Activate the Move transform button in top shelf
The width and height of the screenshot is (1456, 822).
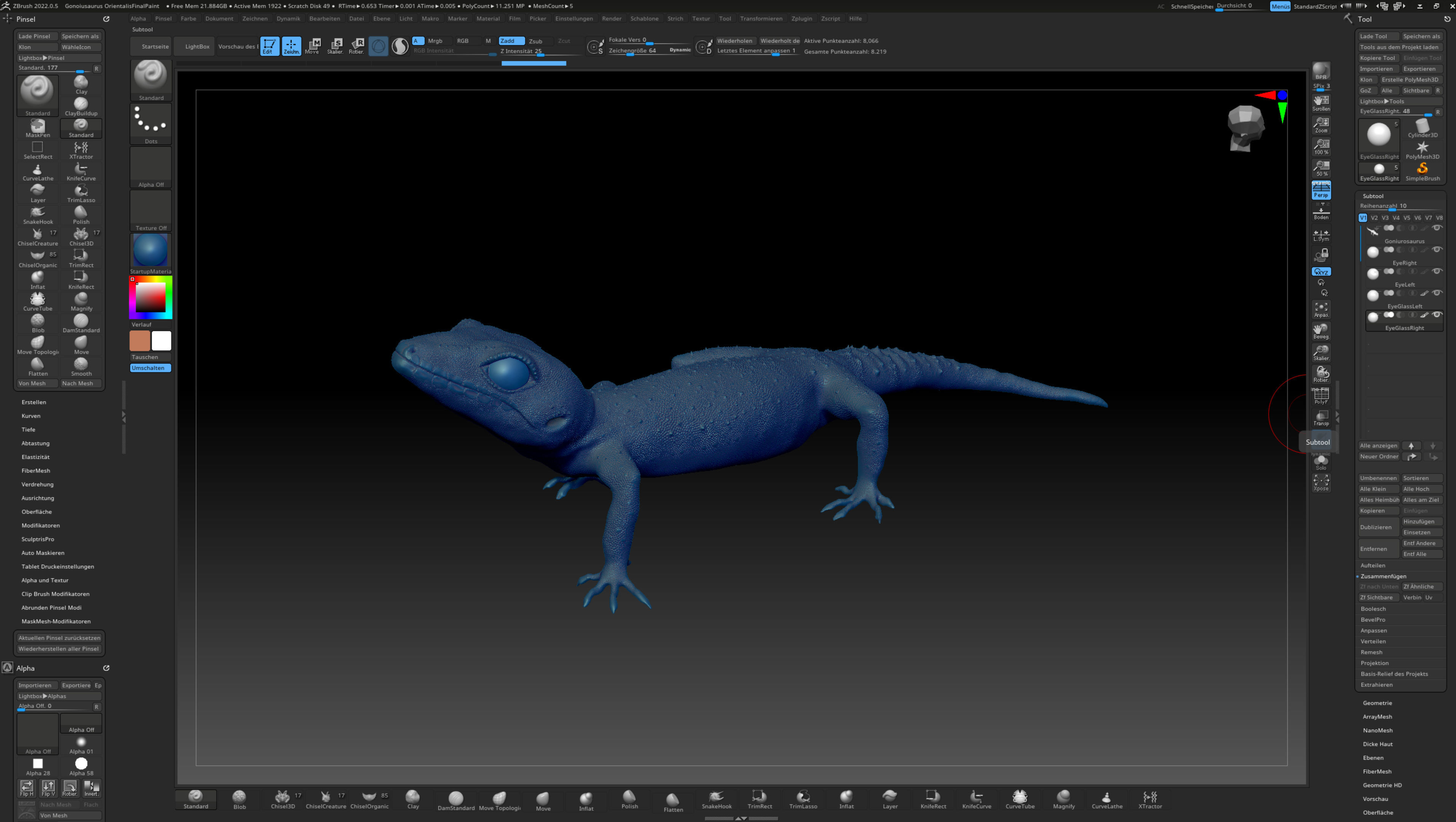(312, 46)
